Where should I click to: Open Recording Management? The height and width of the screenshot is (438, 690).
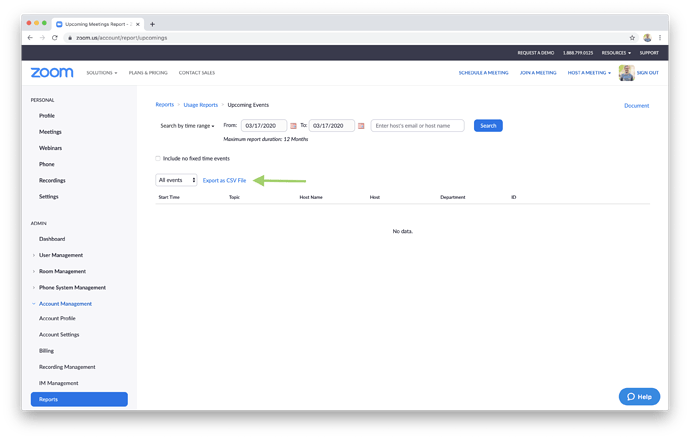click(x=67, y=367)
